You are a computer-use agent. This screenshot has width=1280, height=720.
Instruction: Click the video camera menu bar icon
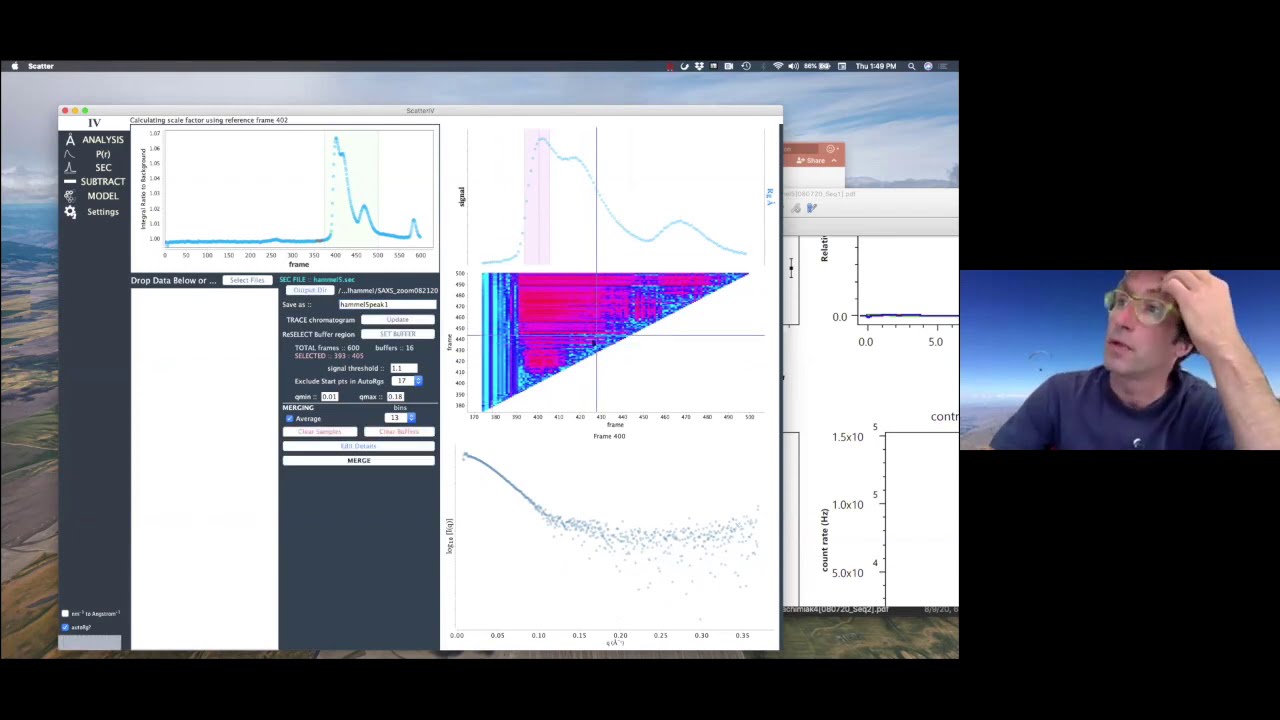click(x=729, y=66)
